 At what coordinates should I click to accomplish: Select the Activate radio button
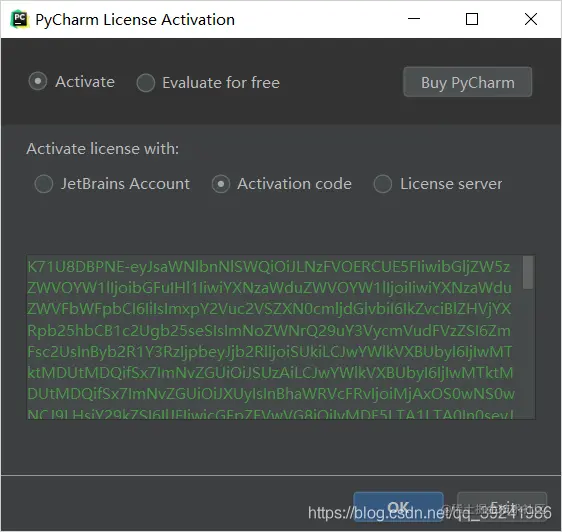(38, 81)
